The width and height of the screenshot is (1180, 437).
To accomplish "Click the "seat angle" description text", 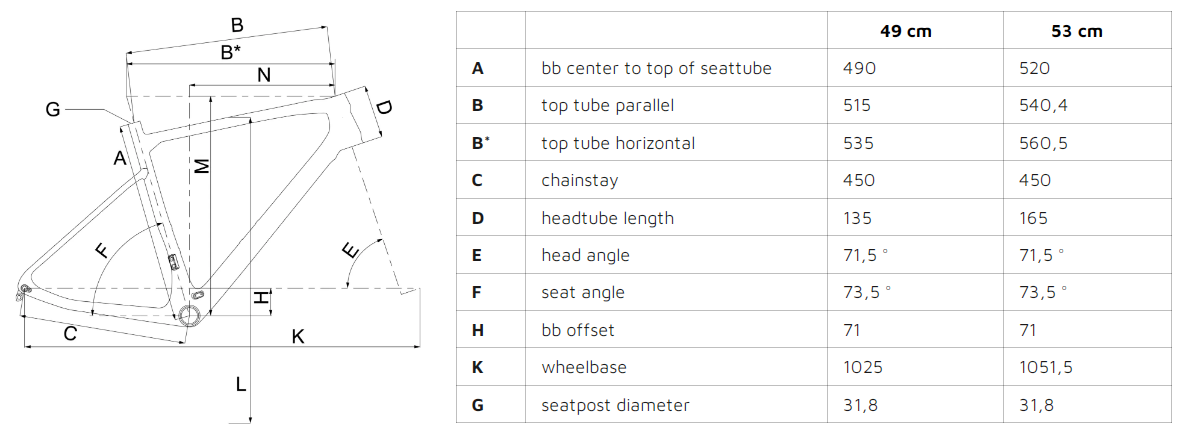I will 582,292.
